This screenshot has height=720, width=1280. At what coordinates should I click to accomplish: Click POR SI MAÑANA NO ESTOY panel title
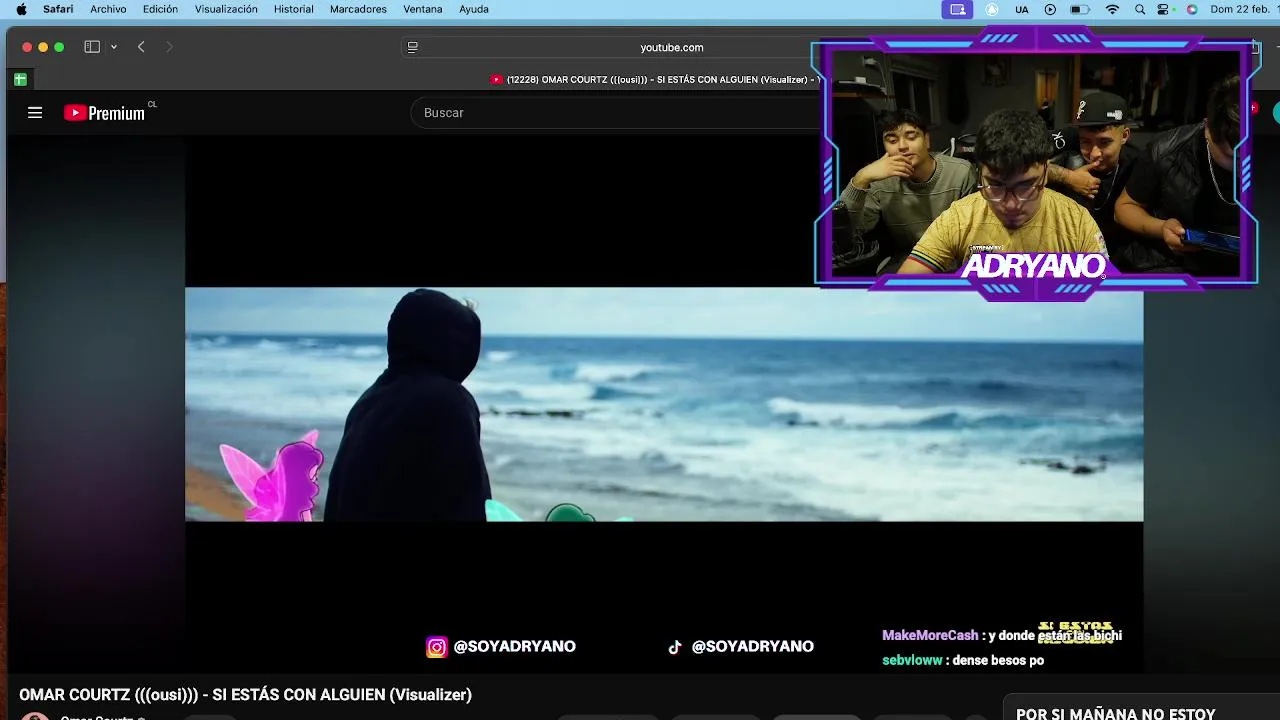click(1116, 713)
